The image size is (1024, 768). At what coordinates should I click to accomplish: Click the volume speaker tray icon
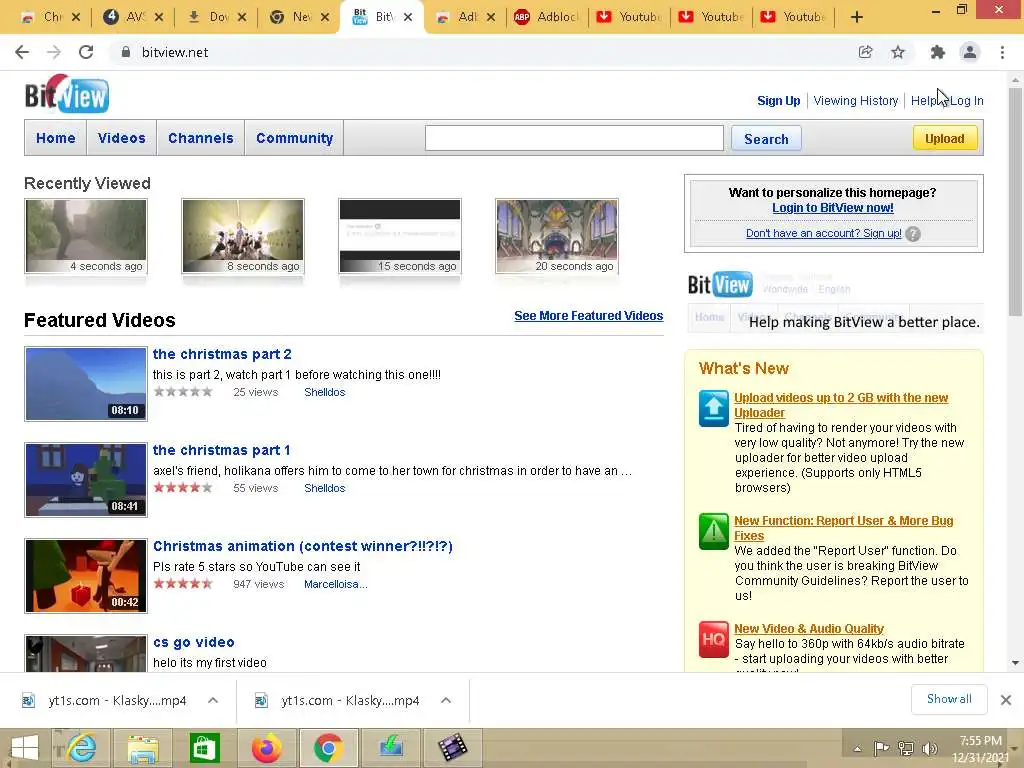tap(930, 749)
